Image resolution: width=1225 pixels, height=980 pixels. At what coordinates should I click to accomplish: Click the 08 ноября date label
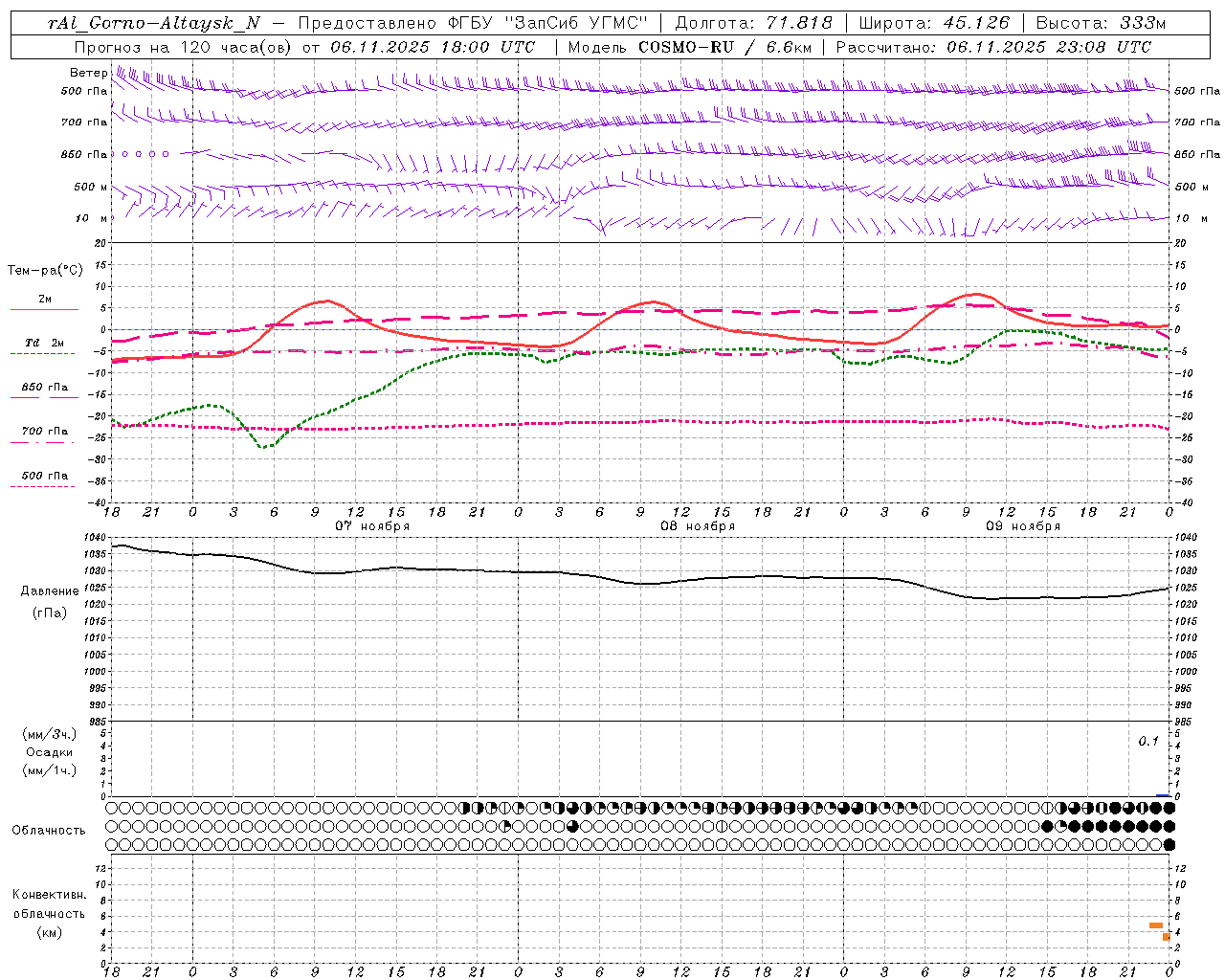(x=698, y=526)
